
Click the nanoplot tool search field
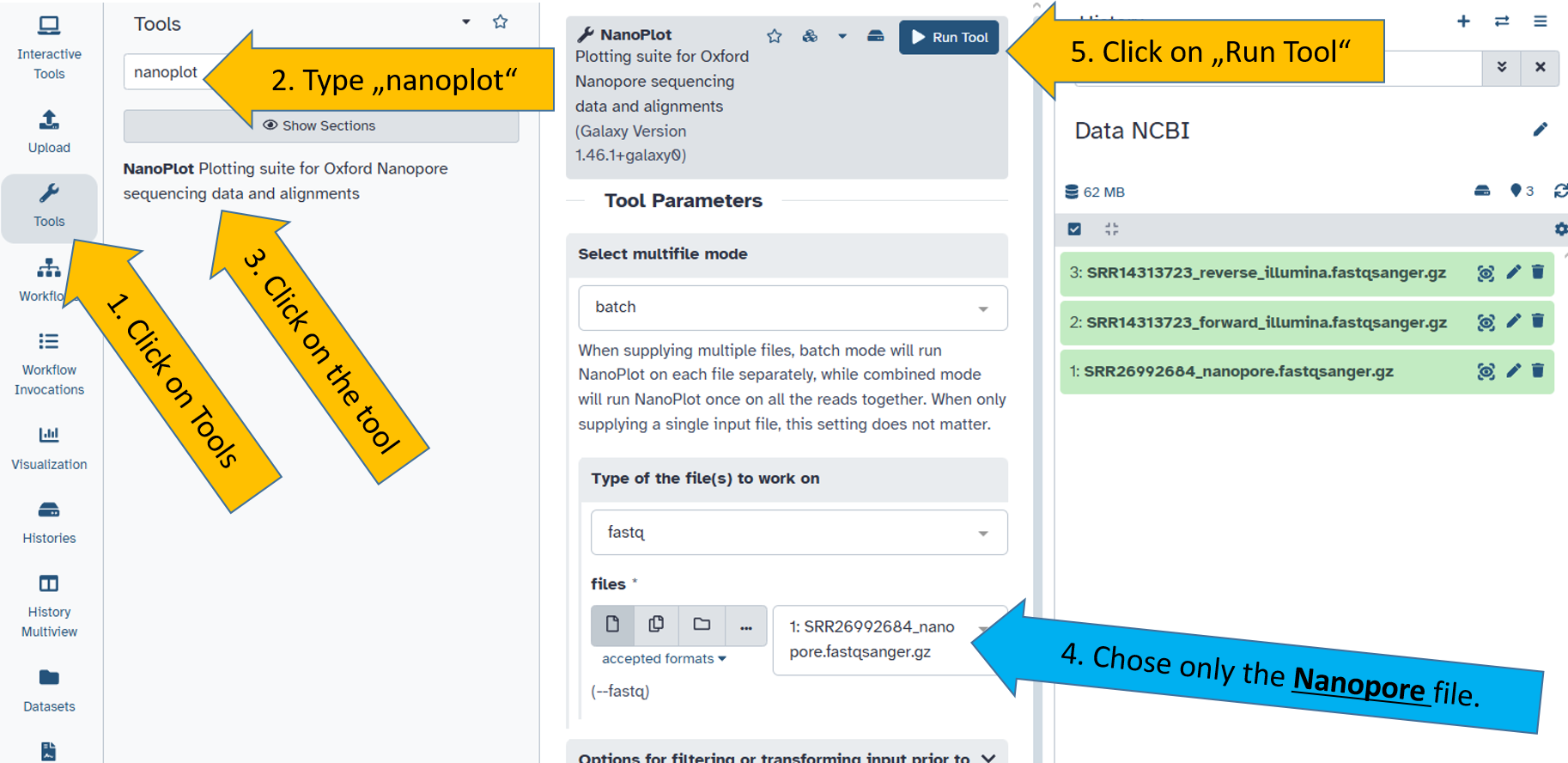pyautogui.click(x=165, y=72)
